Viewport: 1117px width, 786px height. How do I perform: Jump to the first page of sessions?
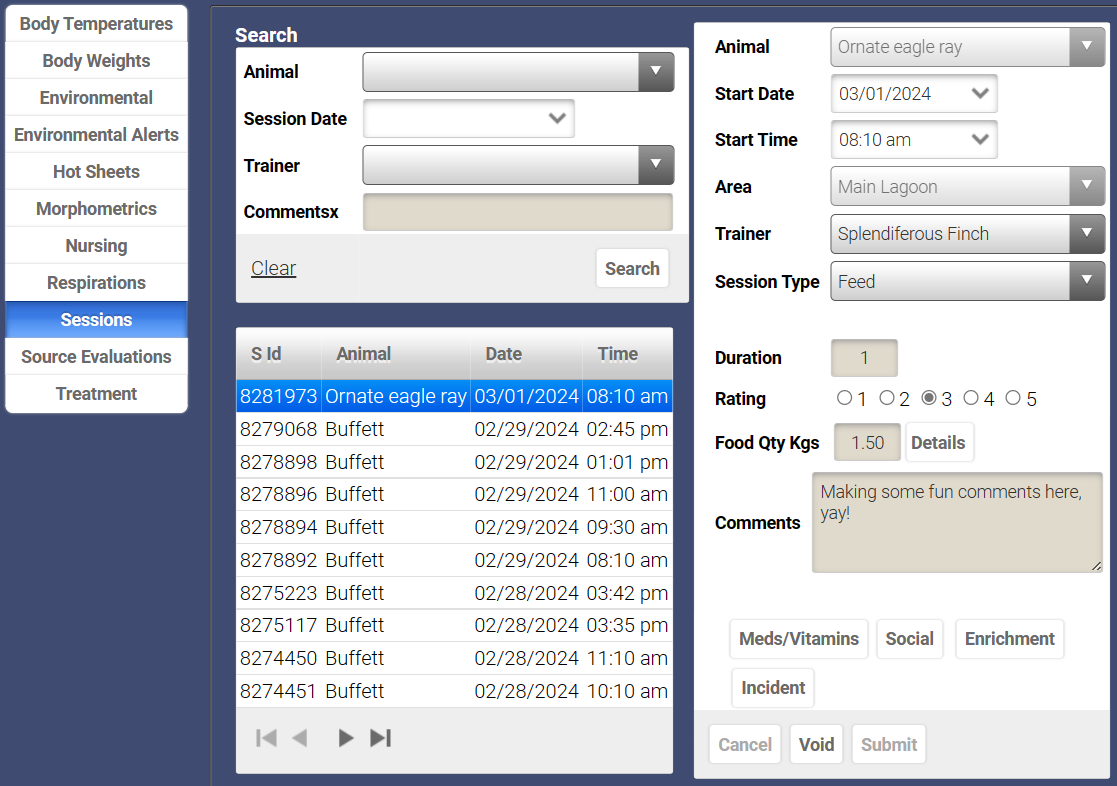(265, 737)
